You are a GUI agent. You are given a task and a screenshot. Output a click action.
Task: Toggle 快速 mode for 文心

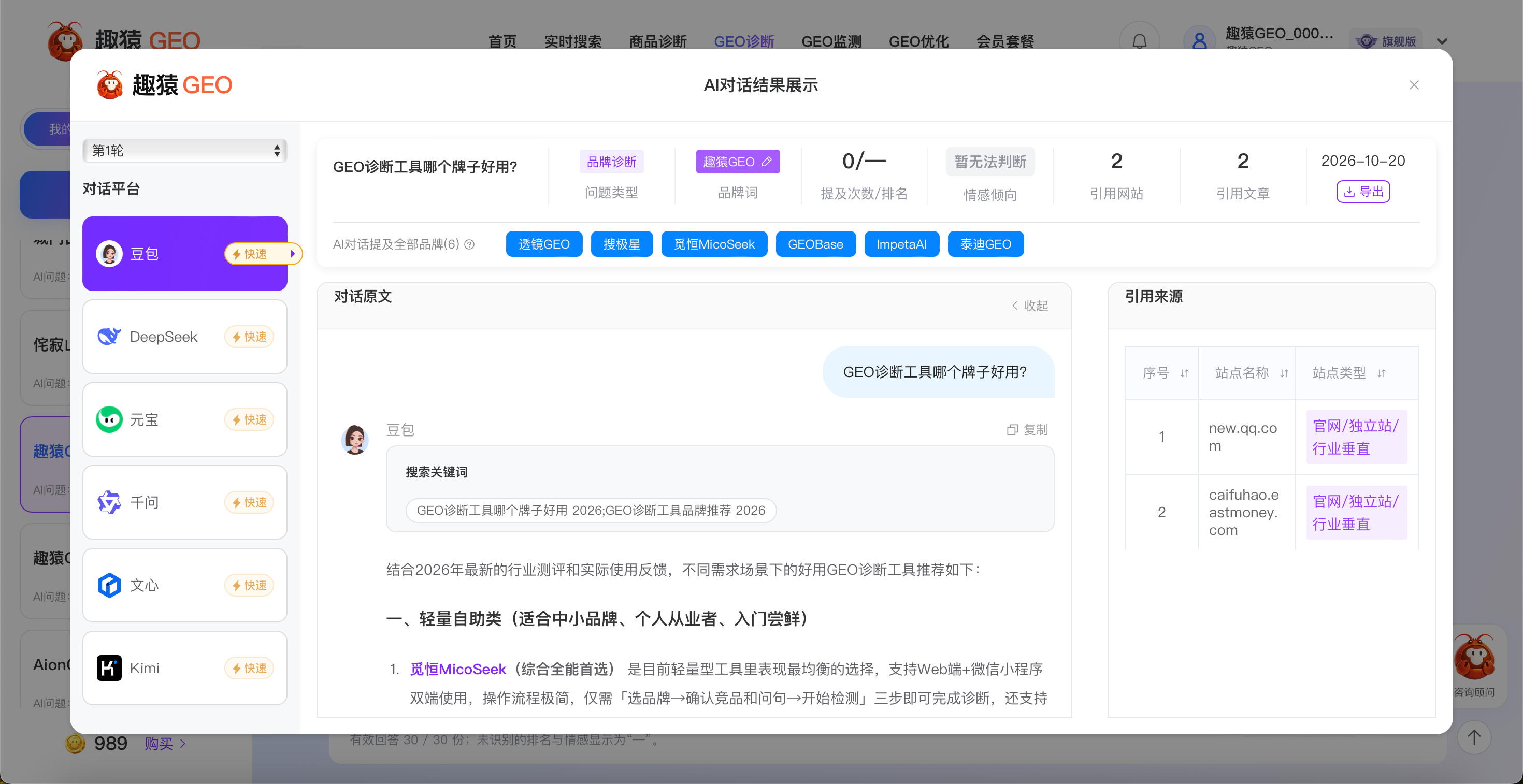click(x=249, y=586)
